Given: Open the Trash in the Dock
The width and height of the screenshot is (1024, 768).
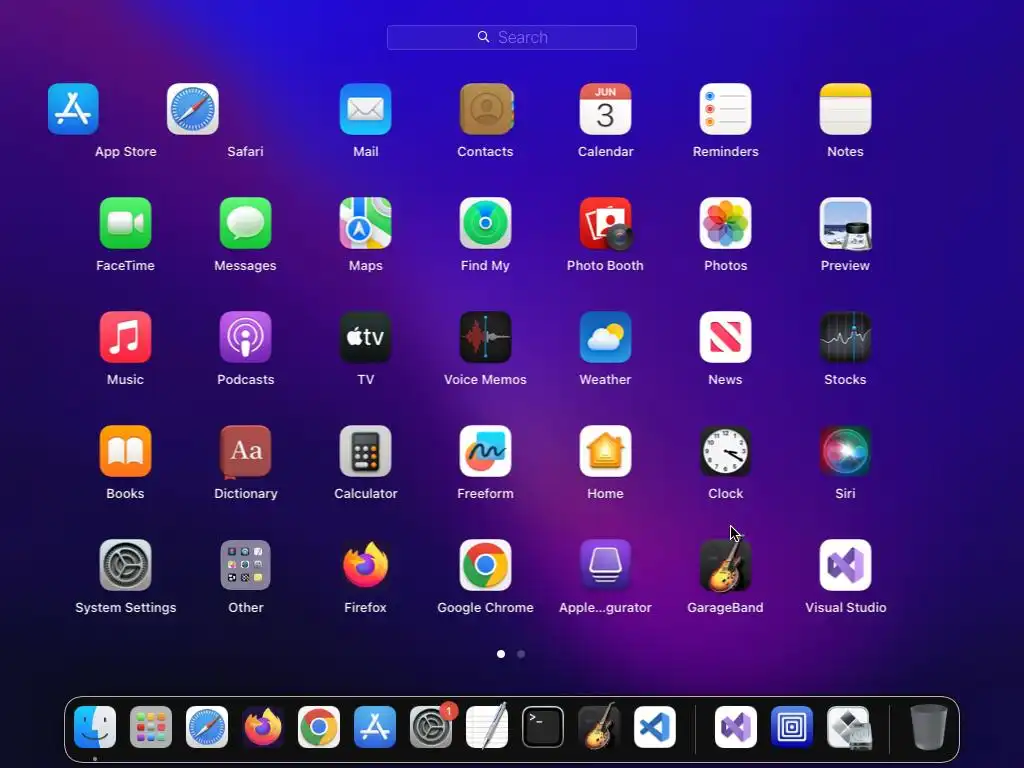Looking at the screenshot, I should 928,727.
